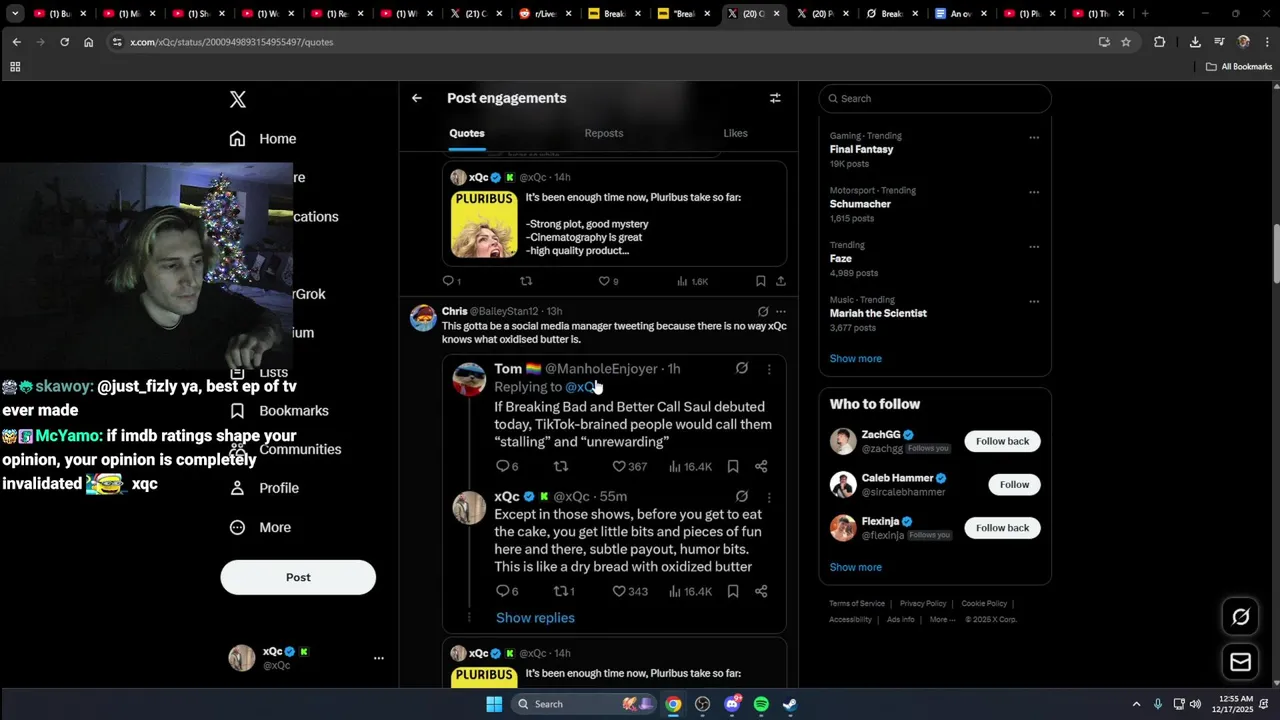The image size is (1280, 720).
Task: Open Spotify from the Windows taskbar
Action: tap(761, 704)
